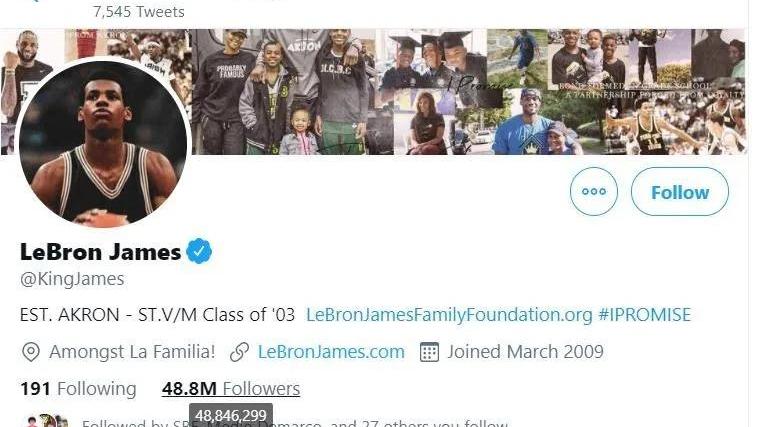This screenshot has width=764, height=427.
Task: Open LeBron James's round profile photo
Action: (103, 143)
